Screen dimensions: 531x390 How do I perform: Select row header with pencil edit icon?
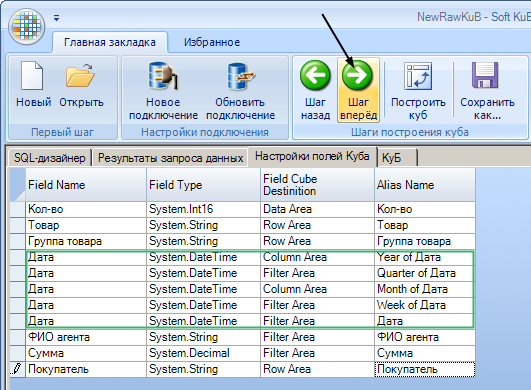point(18,369)
